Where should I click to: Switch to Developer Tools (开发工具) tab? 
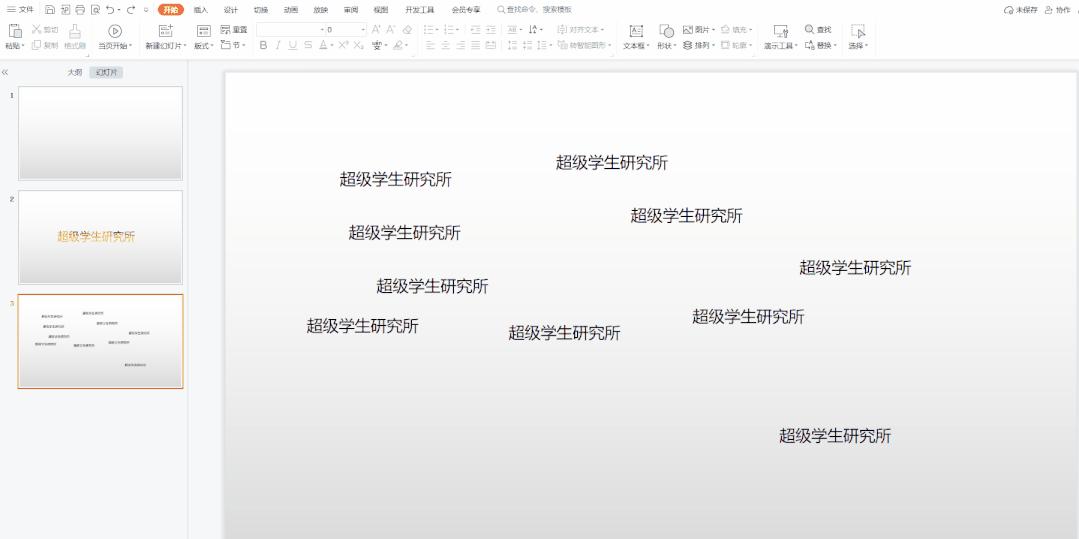point(420,10)
